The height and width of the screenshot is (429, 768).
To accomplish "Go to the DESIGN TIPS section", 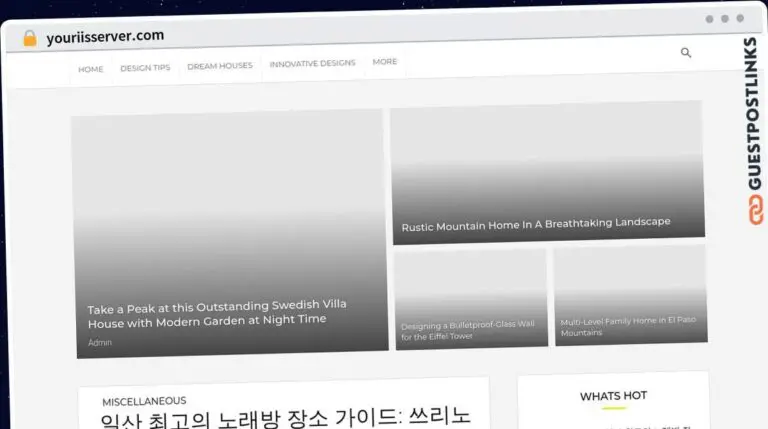I will (145, 68).
